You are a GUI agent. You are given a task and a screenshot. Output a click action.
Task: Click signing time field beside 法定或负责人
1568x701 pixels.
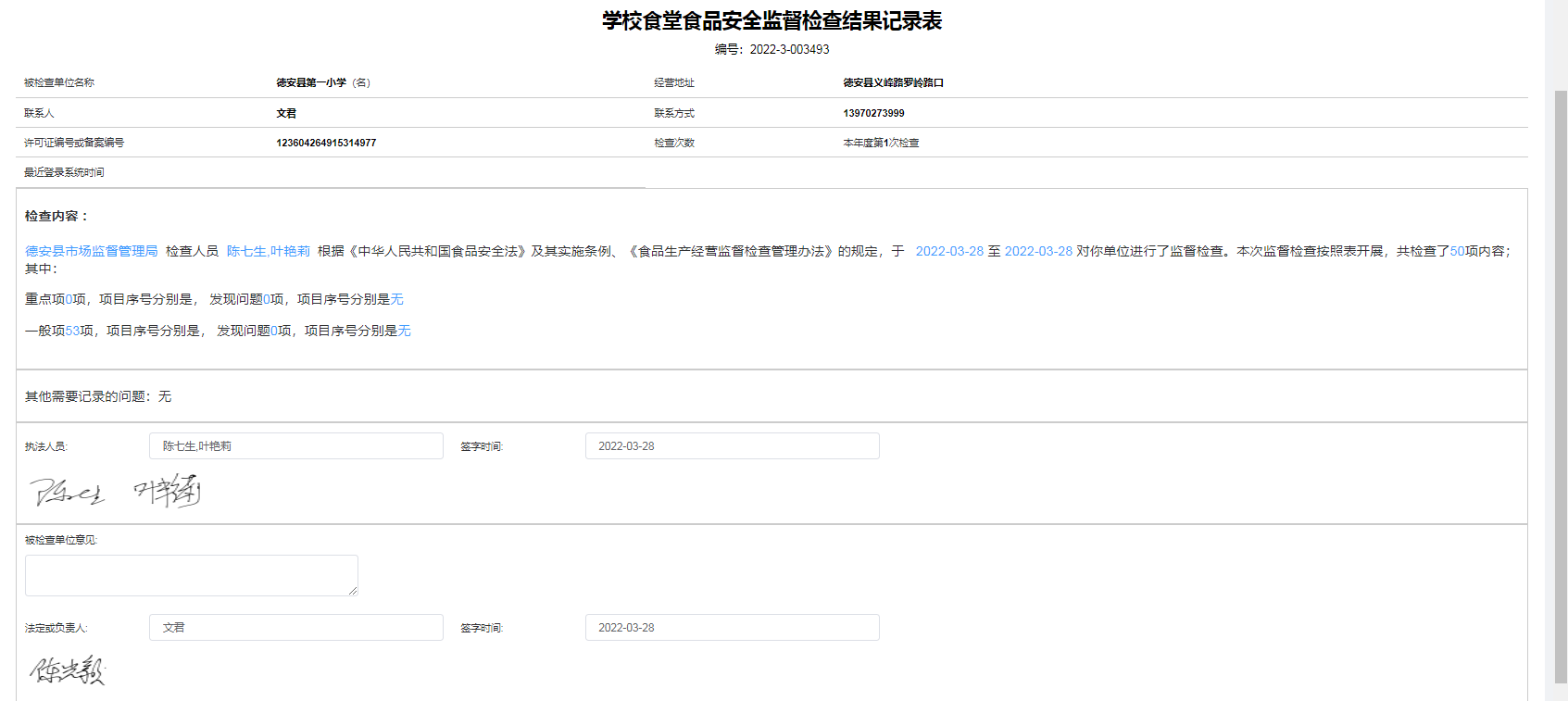732,628
